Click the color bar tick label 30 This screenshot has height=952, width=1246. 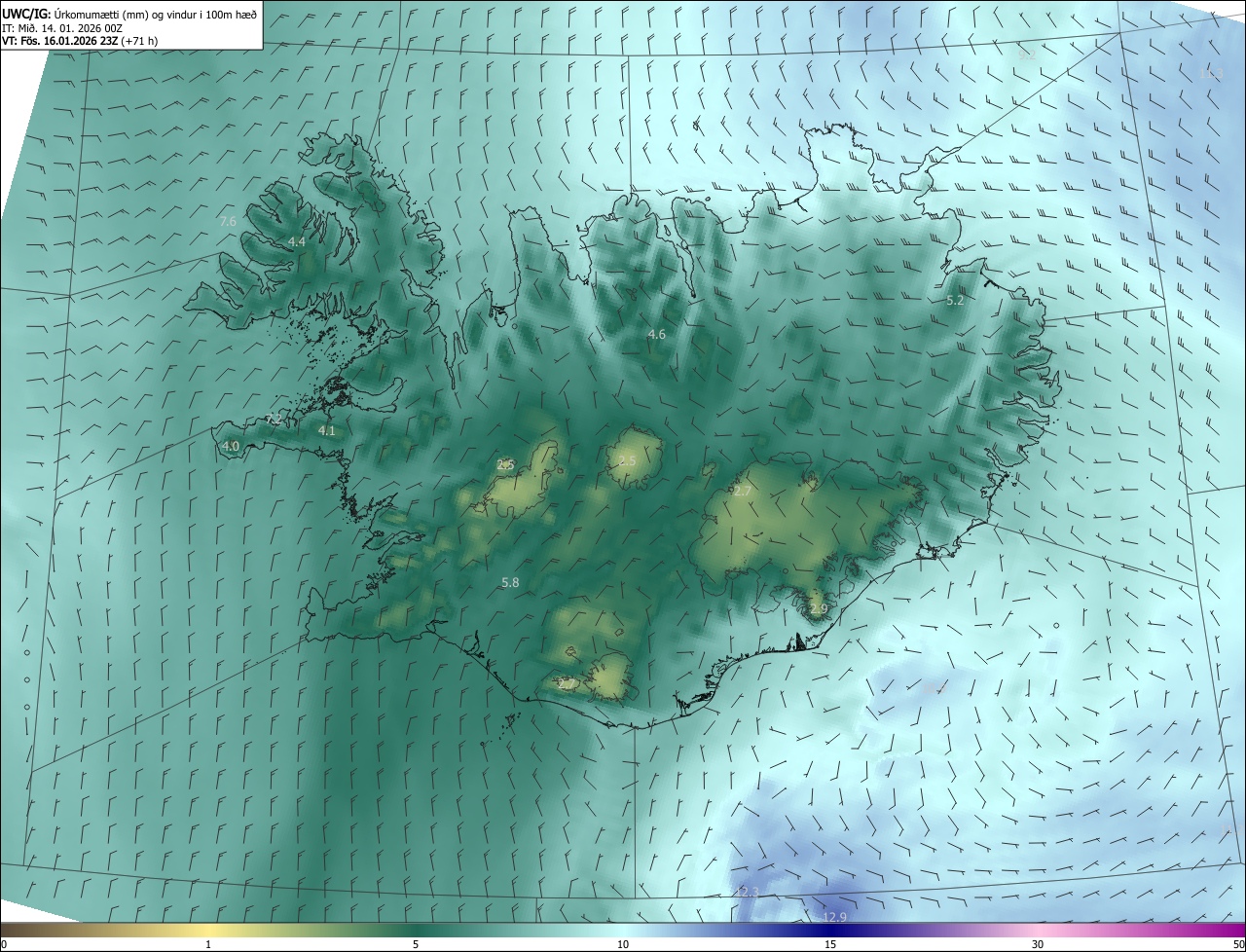click(x=1038, y=944)
